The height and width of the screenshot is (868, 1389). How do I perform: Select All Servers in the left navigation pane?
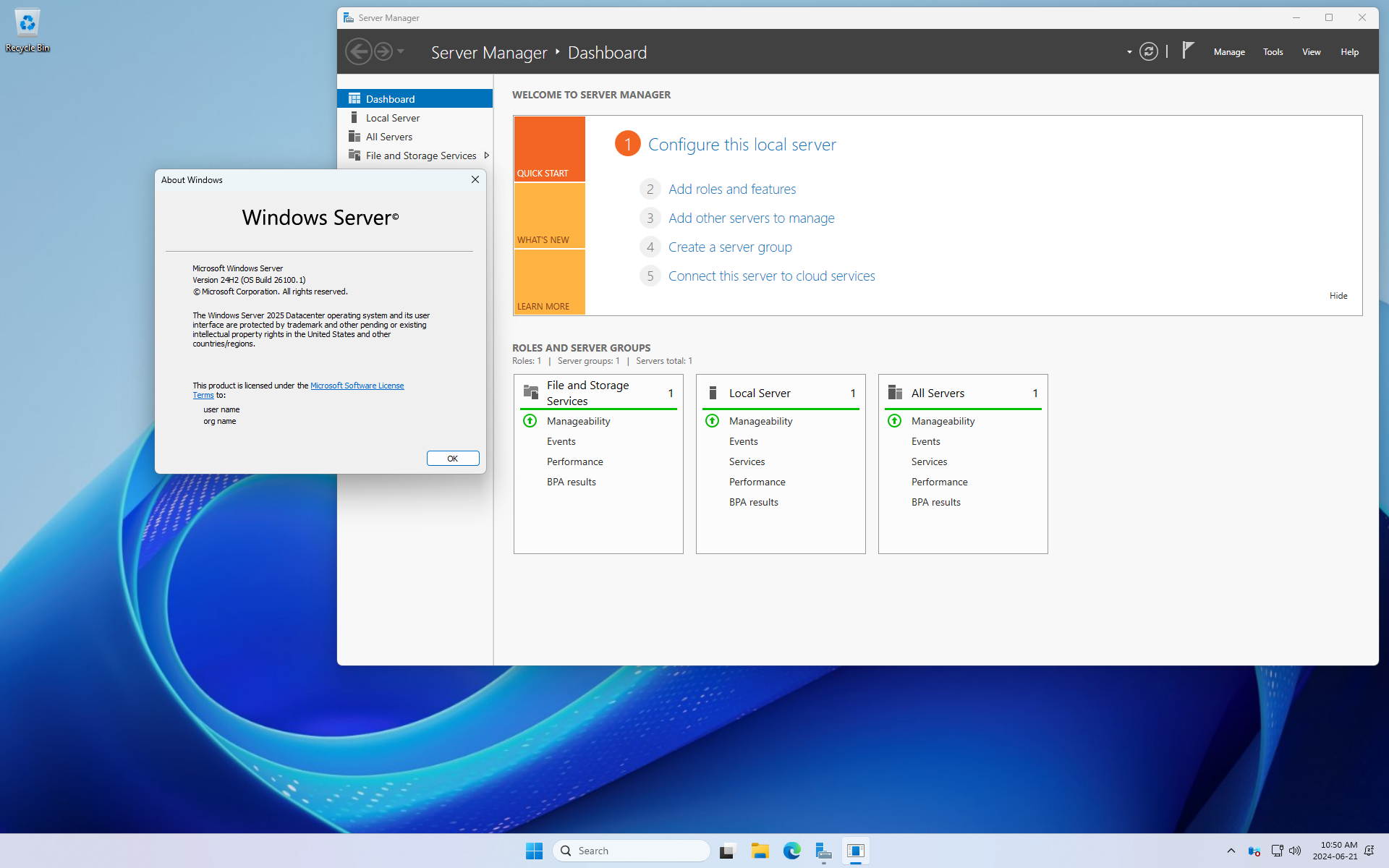[415, 136]
